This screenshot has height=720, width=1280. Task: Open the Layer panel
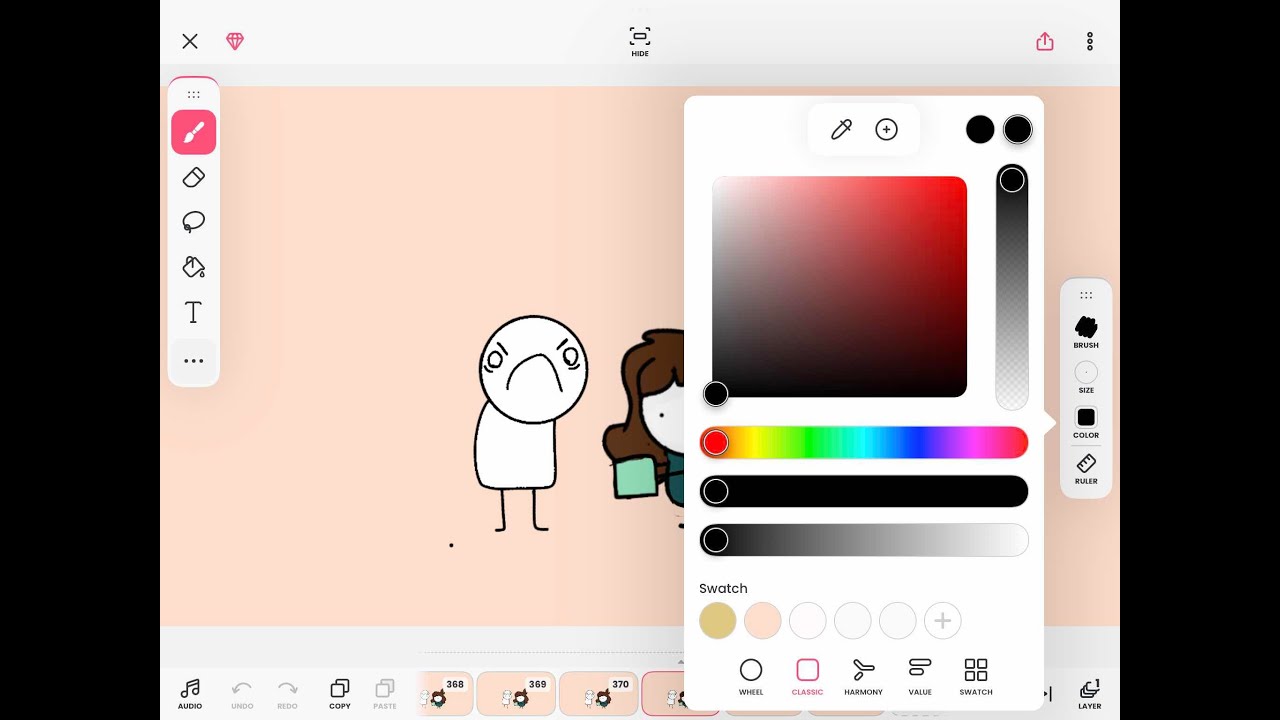click(1090, 693)
